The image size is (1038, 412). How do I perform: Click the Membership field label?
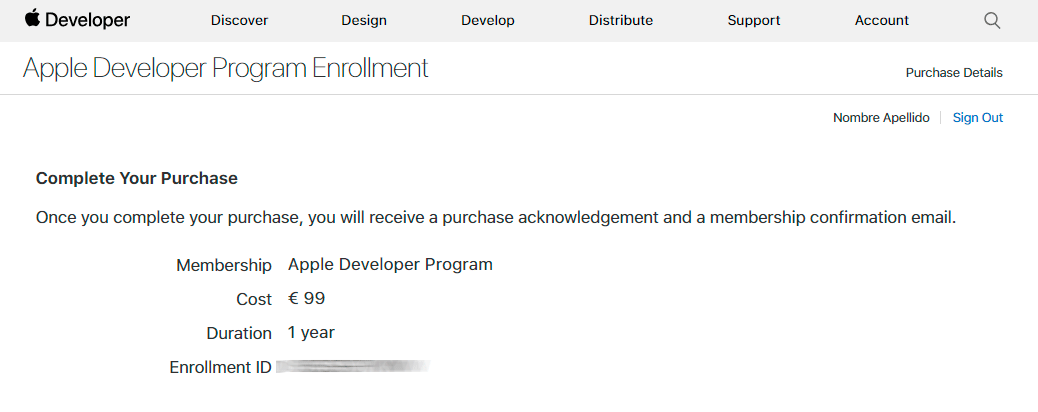coord(224,266)
